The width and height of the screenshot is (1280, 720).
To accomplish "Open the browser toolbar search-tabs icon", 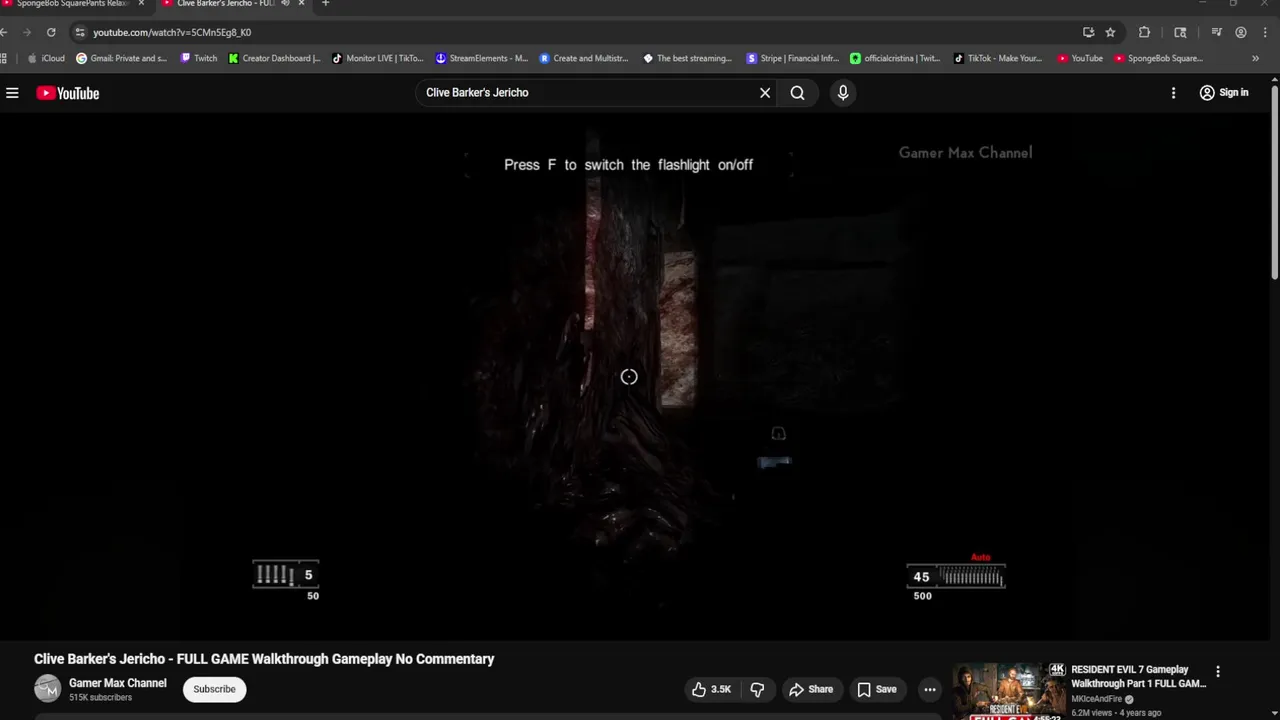I will click(1180, 32).
